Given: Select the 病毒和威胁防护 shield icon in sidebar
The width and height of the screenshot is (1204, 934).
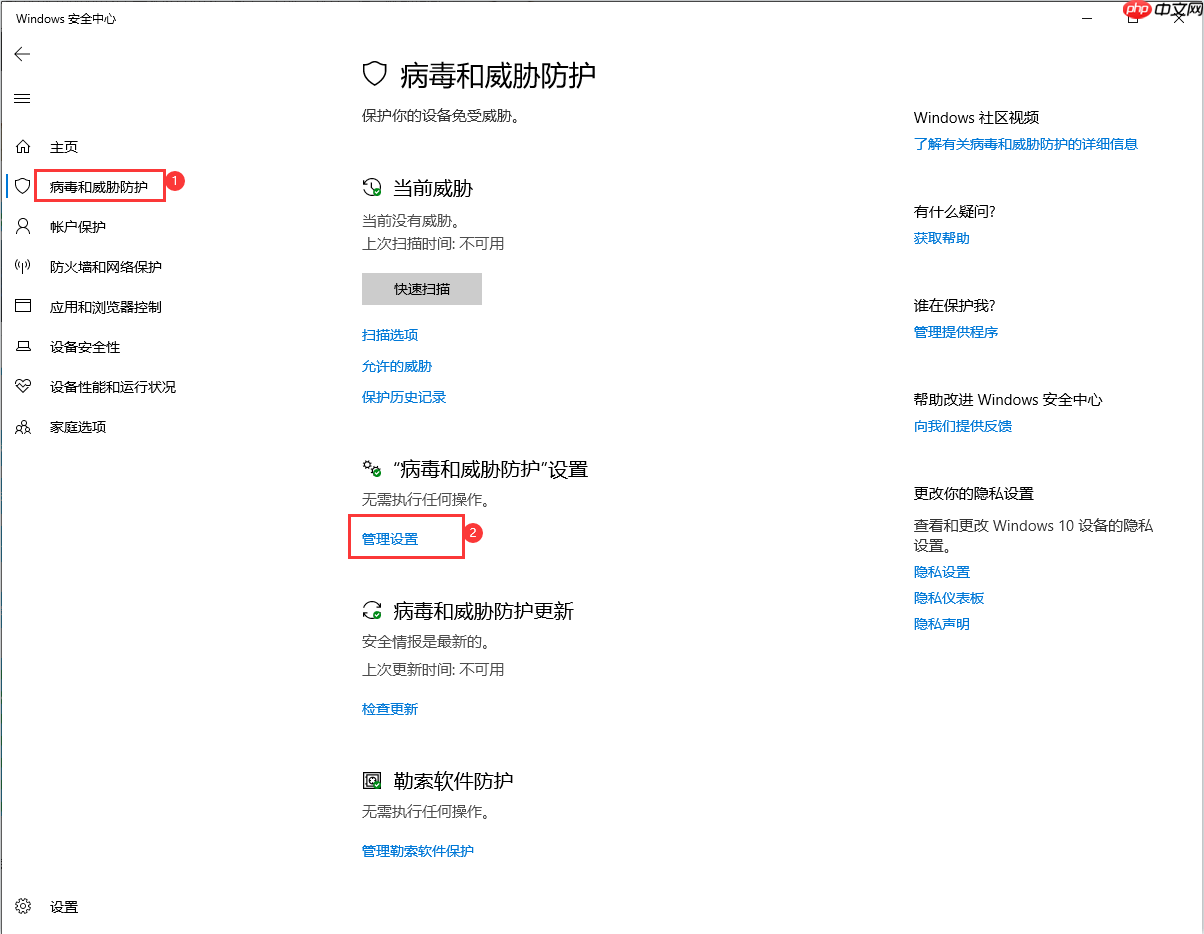Looking at the screenshot, I should pos(22,186).
